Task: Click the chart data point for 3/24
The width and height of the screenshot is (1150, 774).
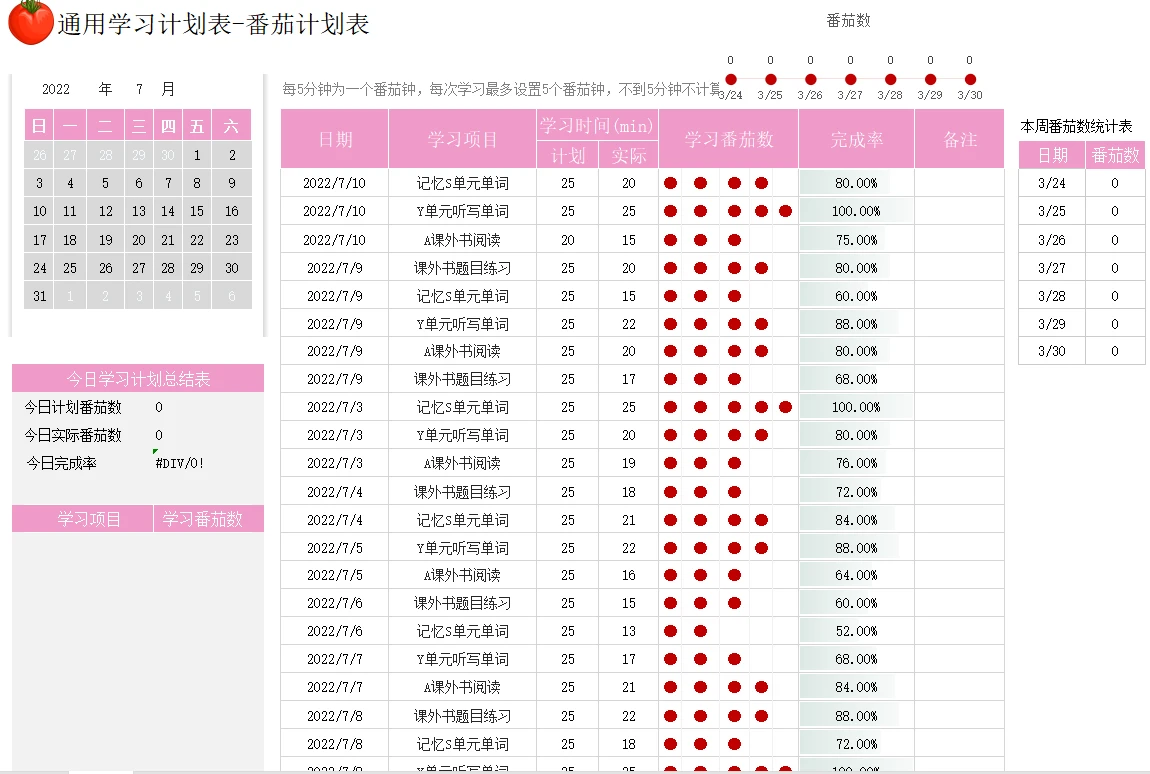Action: tap(730, 79)
